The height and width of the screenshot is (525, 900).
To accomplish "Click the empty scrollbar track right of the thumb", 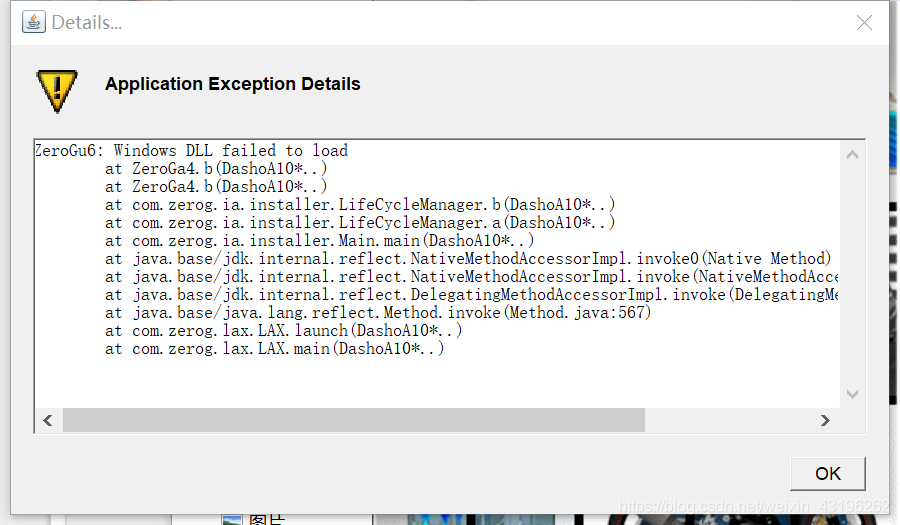I will coord(728,421).
